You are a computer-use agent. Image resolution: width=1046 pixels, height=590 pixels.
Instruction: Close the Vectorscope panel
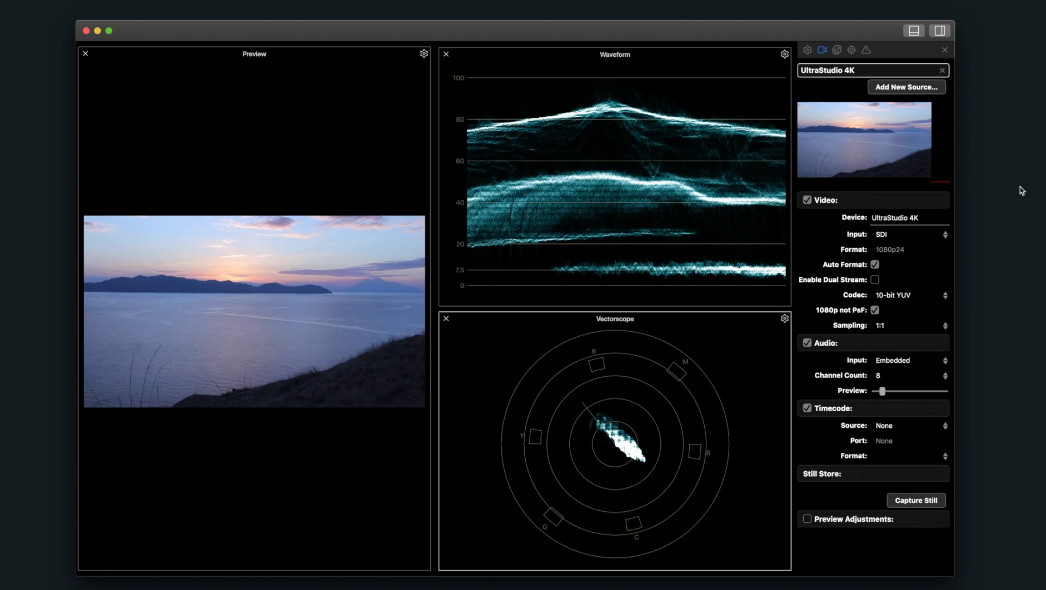(x=446, y=319)
